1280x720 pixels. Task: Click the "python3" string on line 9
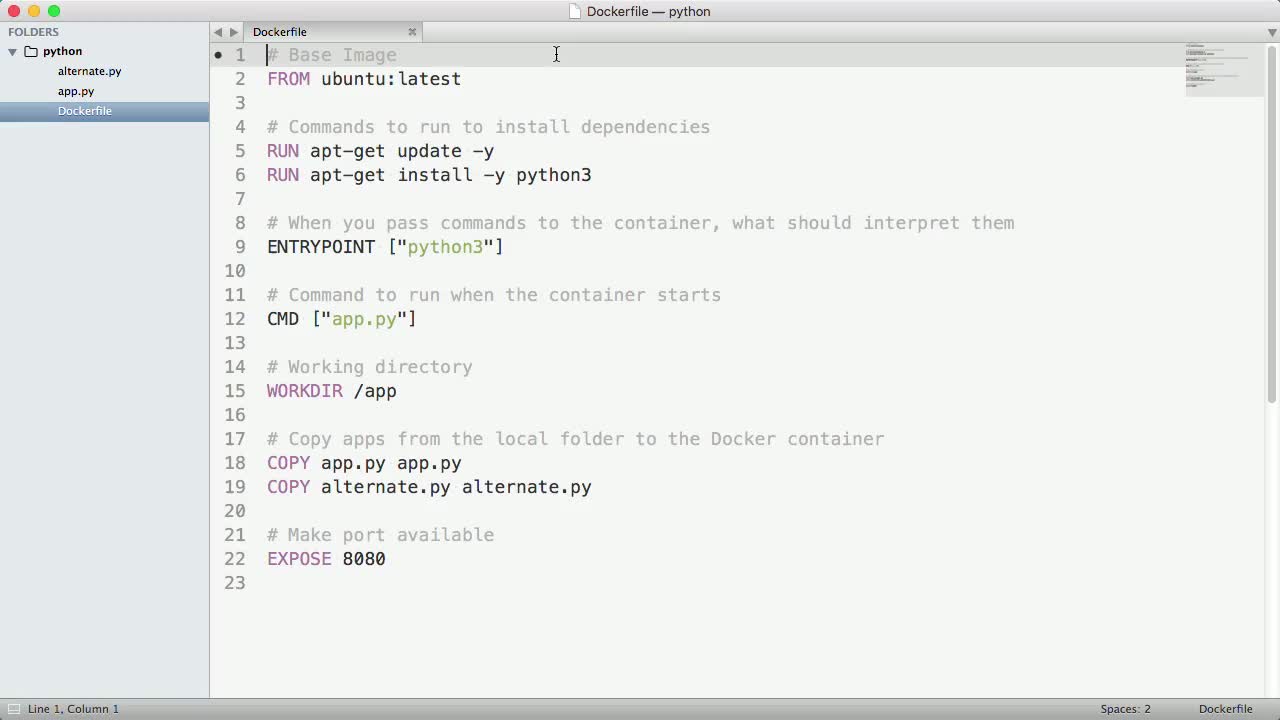click(445, 247)
